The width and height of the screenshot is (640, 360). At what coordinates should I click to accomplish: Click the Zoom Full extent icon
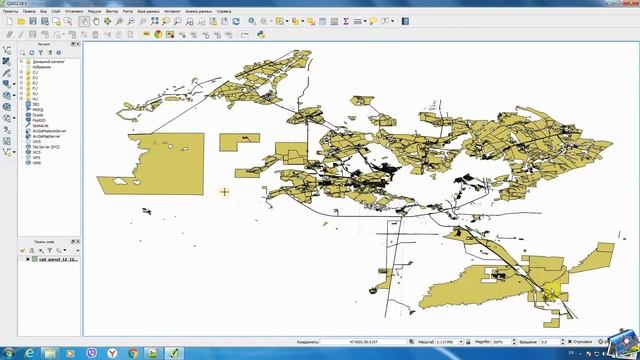(154, 21)
